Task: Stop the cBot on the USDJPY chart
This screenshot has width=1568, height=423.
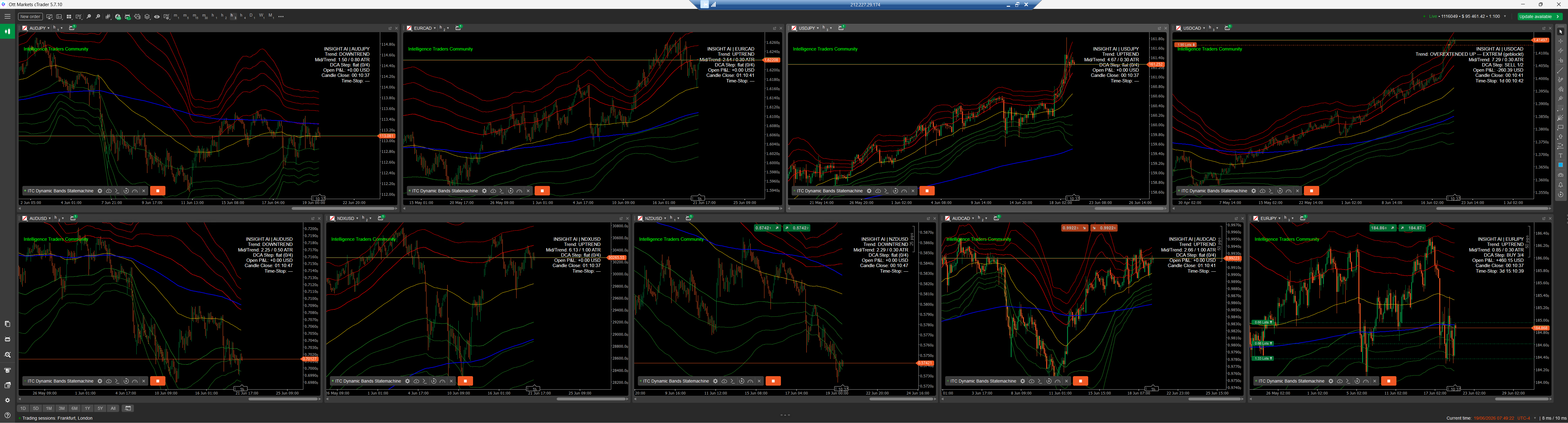Action: point(926,191)
